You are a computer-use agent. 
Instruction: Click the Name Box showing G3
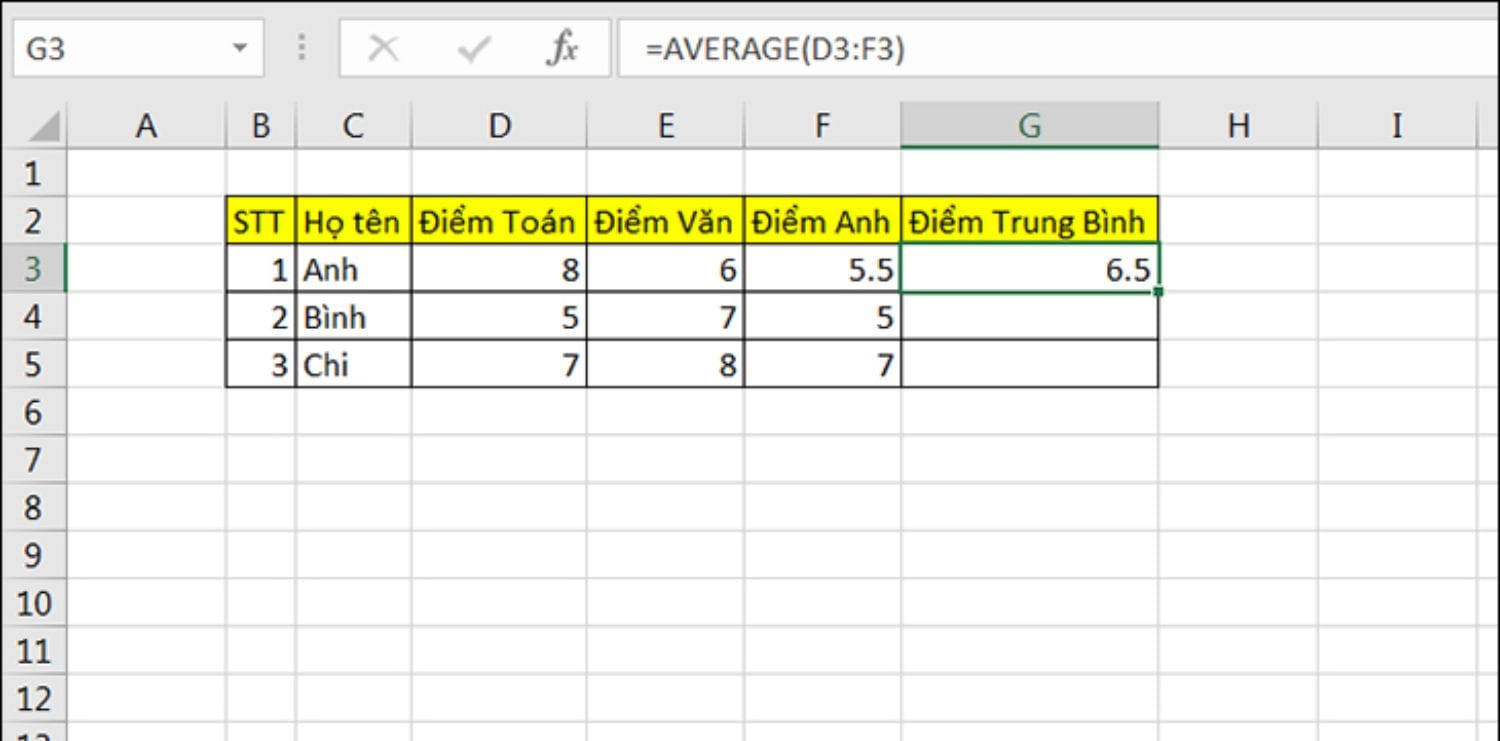point(138,48)
